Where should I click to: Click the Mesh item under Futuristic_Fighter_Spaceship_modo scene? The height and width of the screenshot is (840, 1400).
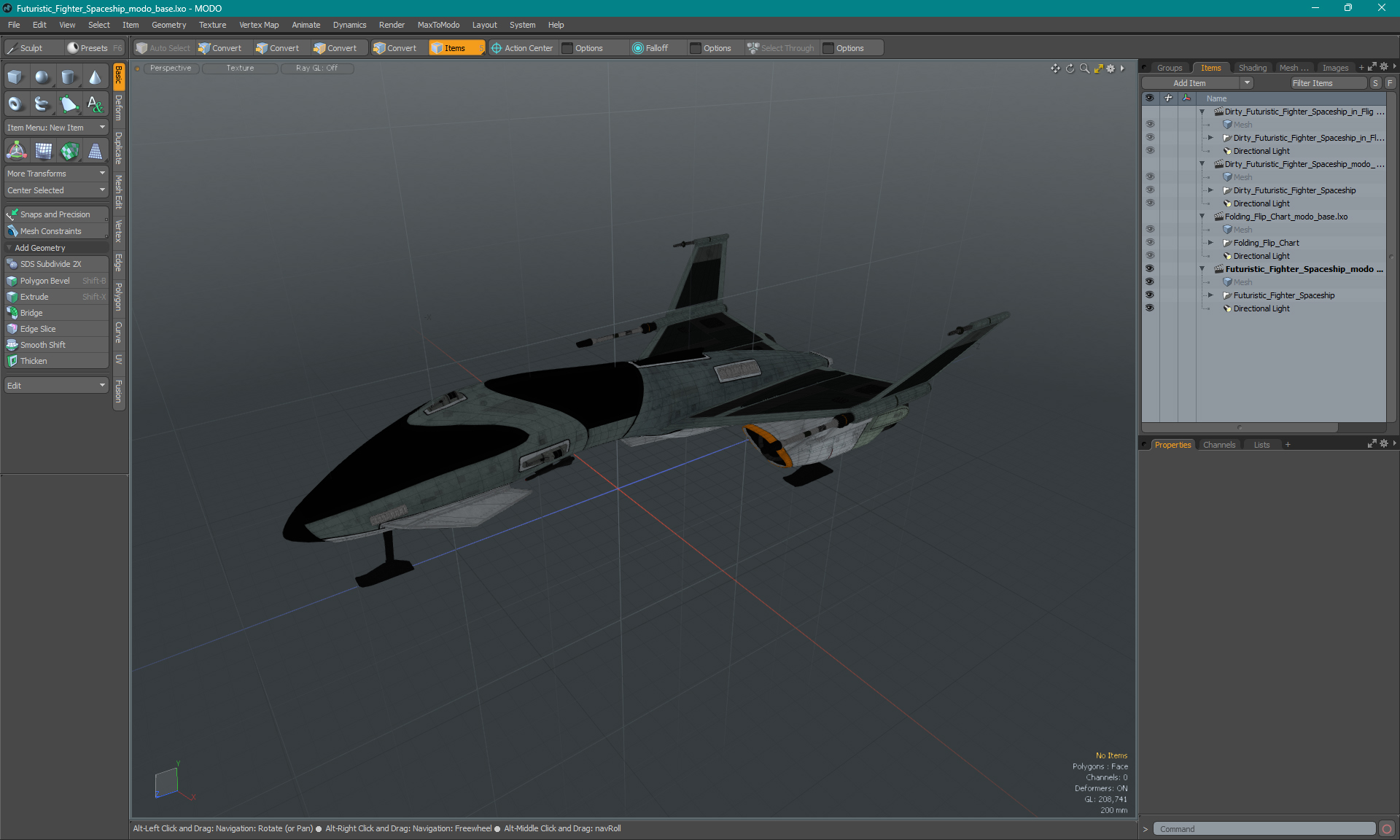pyautogui.click(x=1242, y=282)
